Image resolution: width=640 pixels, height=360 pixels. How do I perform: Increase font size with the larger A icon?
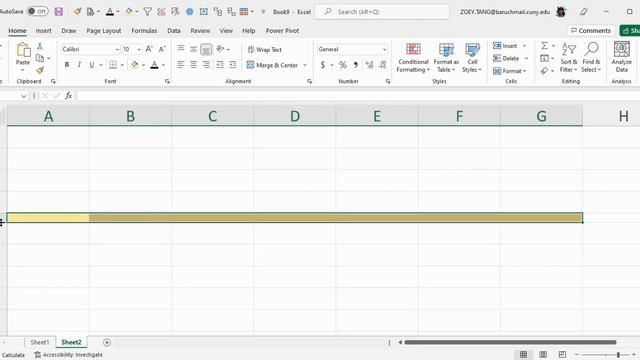coord(149,49)
